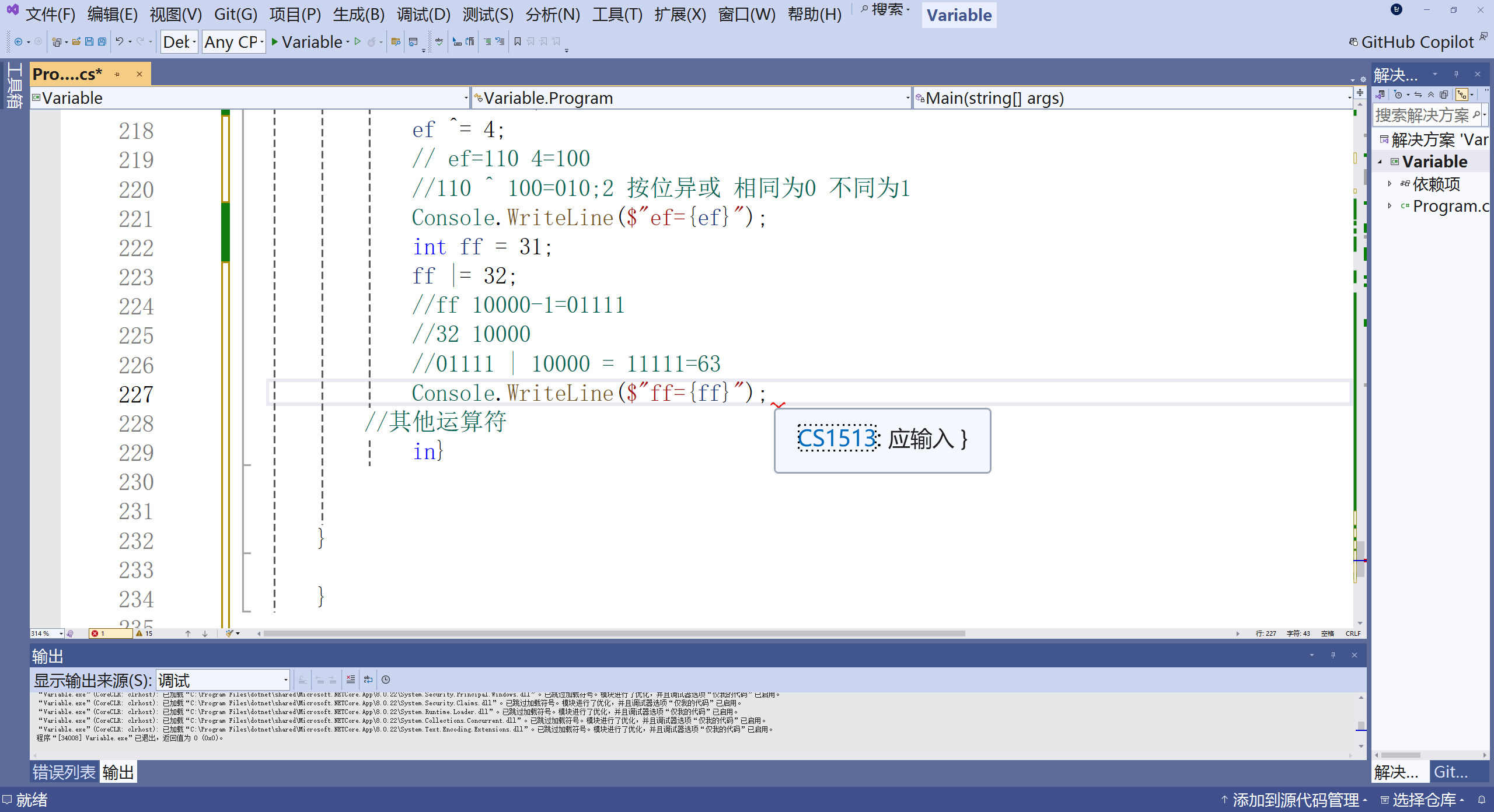
Task: Click the Save All toolbar icon
Action: [x=102, y=42]
